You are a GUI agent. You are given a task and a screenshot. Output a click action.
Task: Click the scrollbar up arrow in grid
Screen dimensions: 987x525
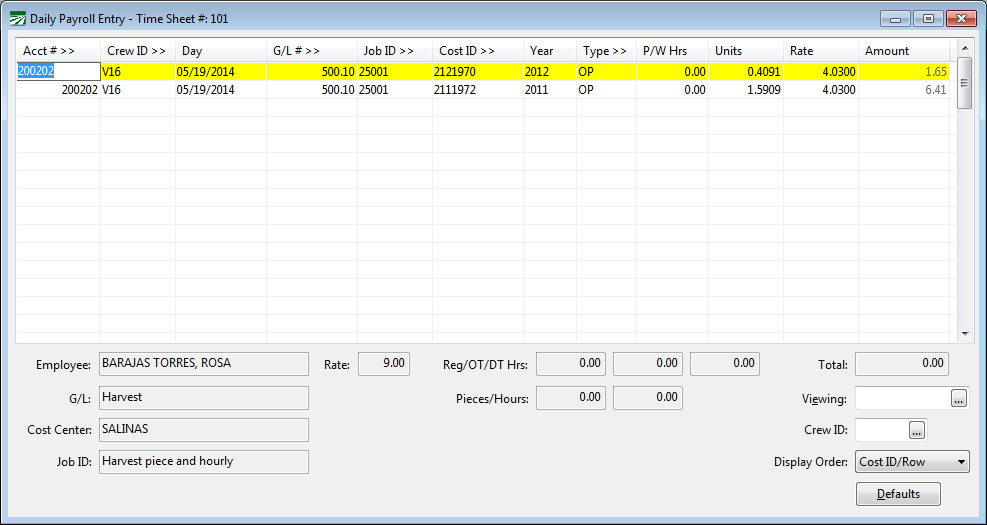coord(965,47)
